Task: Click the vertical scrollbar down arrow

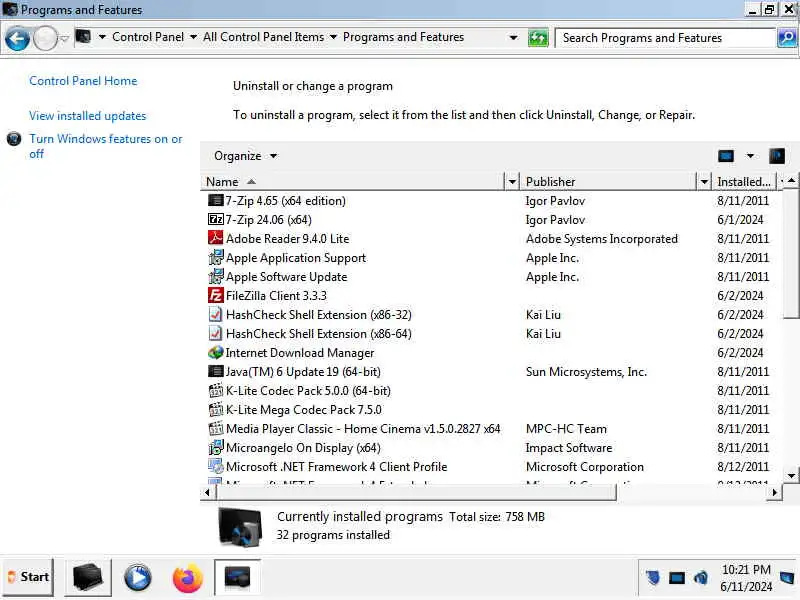Action: tap(791, 476)
